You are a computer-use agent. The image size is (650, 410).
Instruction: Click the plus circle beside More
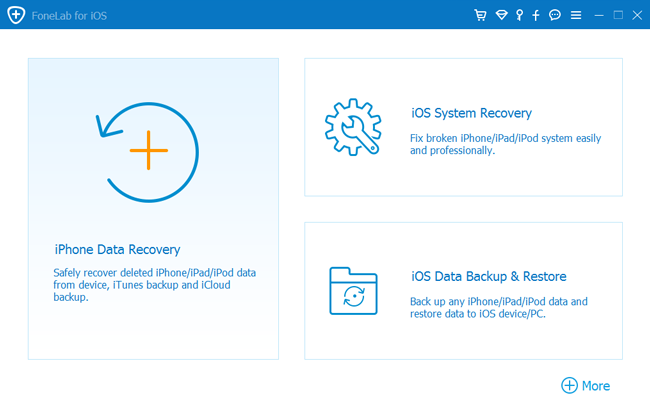(x=569, y=386)
